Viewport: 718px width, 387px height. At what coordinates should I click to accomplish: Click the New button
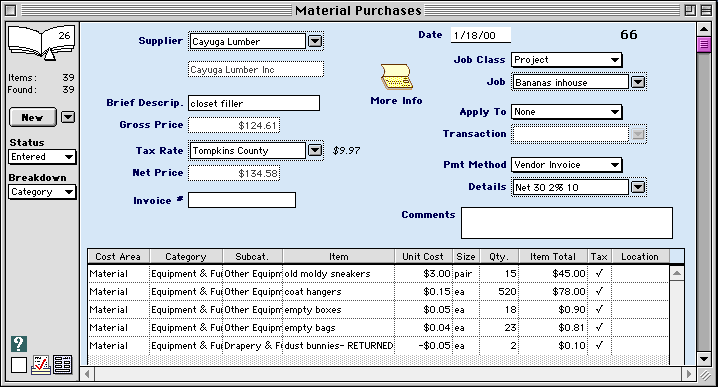33,117
